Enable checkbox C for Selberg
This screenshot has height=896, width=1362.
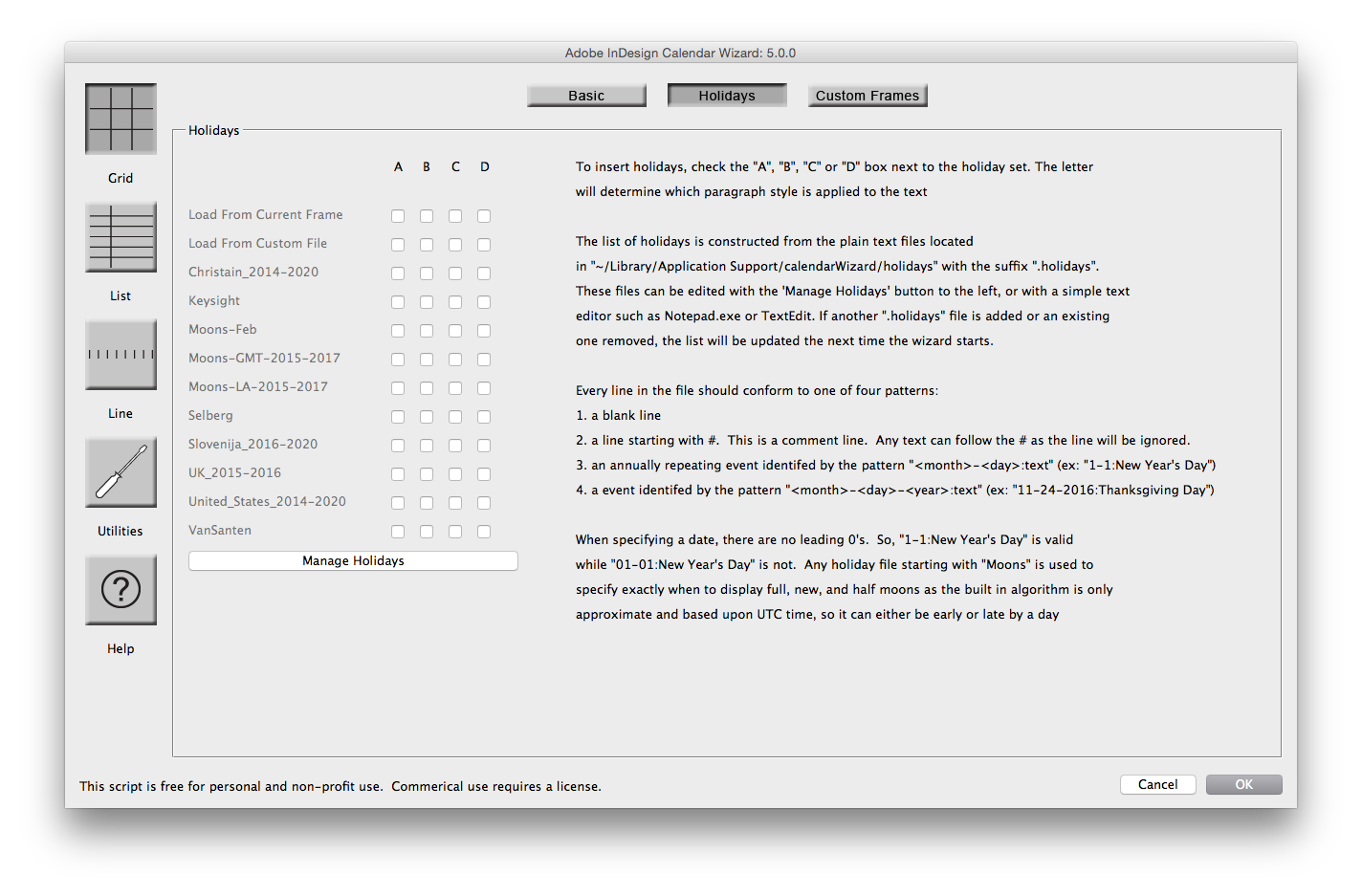click(455, 416)
